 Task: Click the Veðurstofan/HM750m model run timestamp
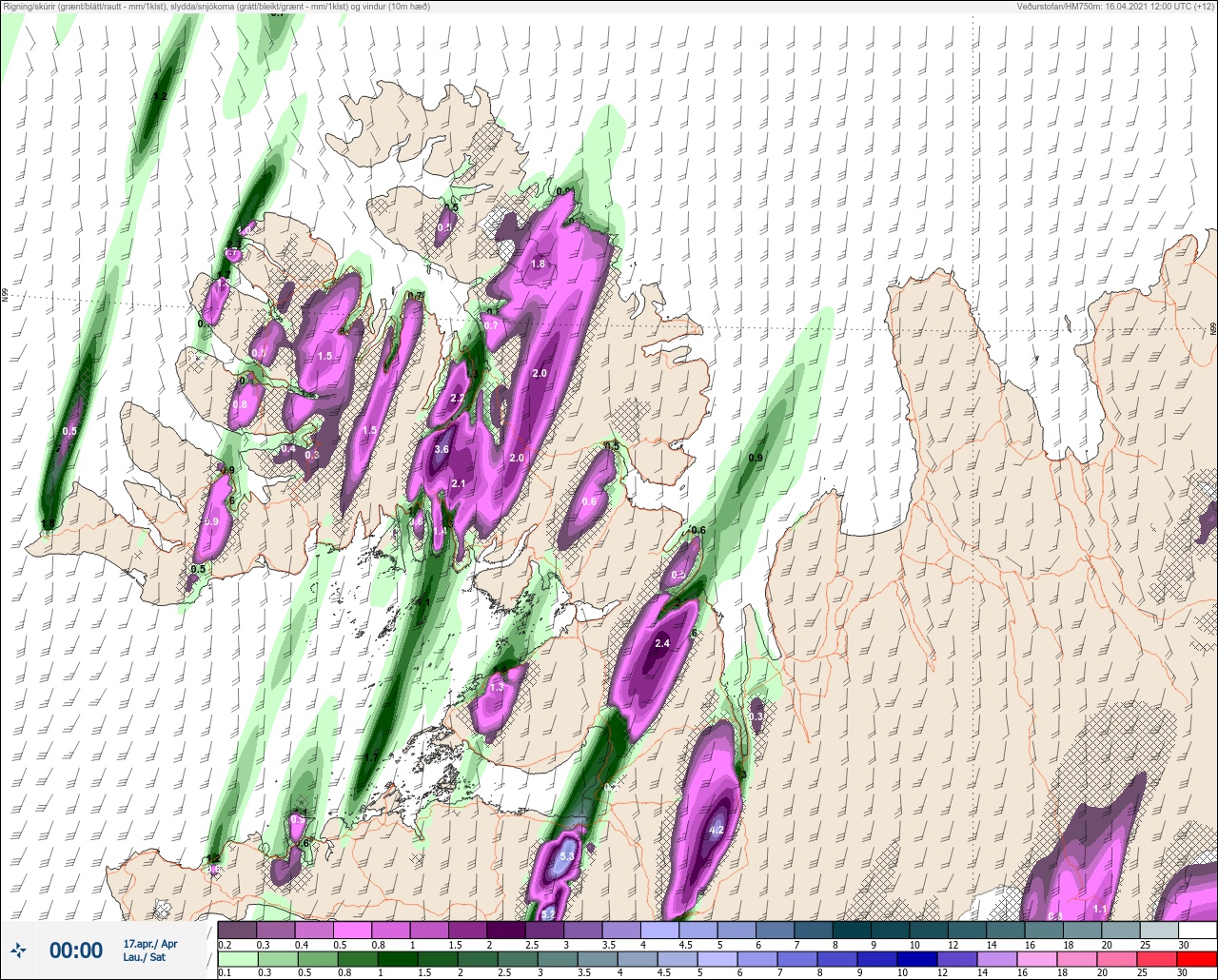tap(1115, 7)
